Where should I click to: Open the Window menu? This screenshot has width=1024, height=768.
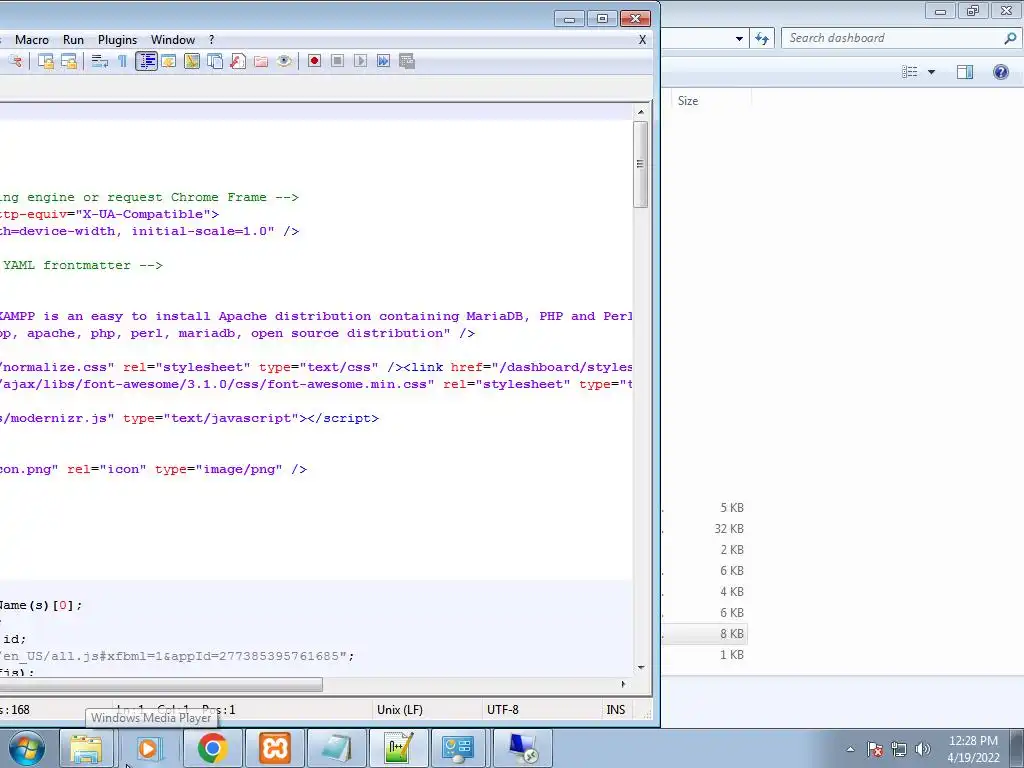(x=173, y=40)
